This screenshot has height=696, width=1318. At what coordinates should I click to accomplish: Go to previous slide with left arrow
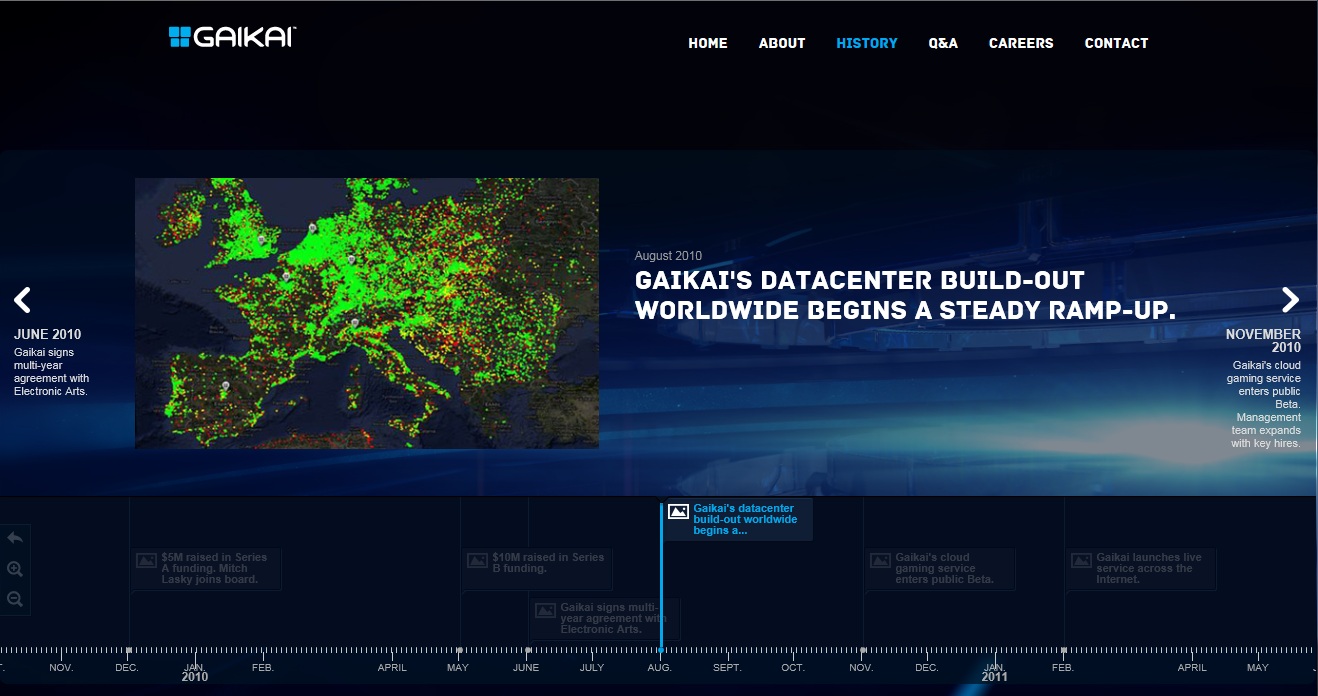click(23, 299)
